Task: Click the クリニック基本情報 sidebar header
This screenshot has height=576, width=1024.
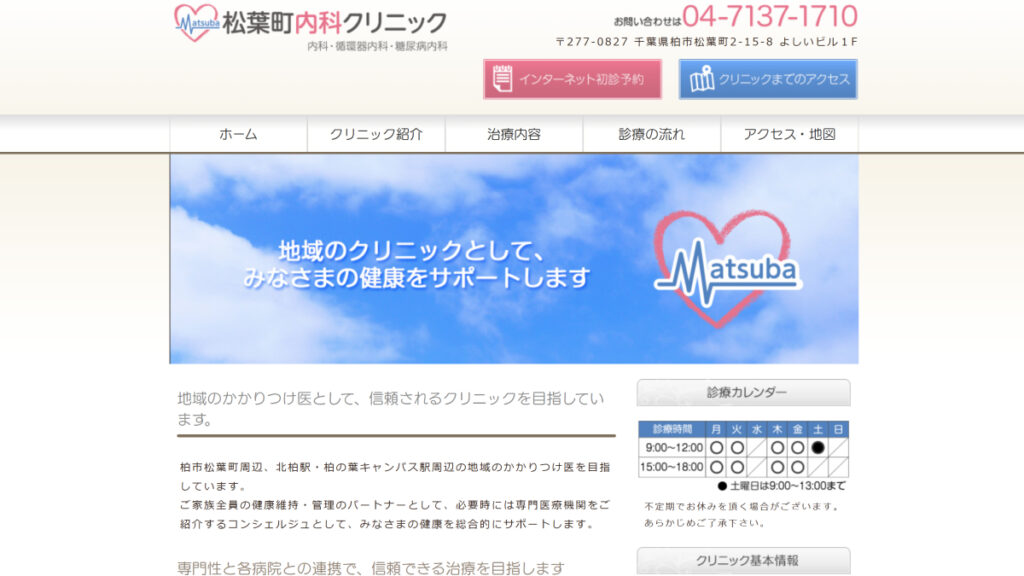Action: pos(743,560)
